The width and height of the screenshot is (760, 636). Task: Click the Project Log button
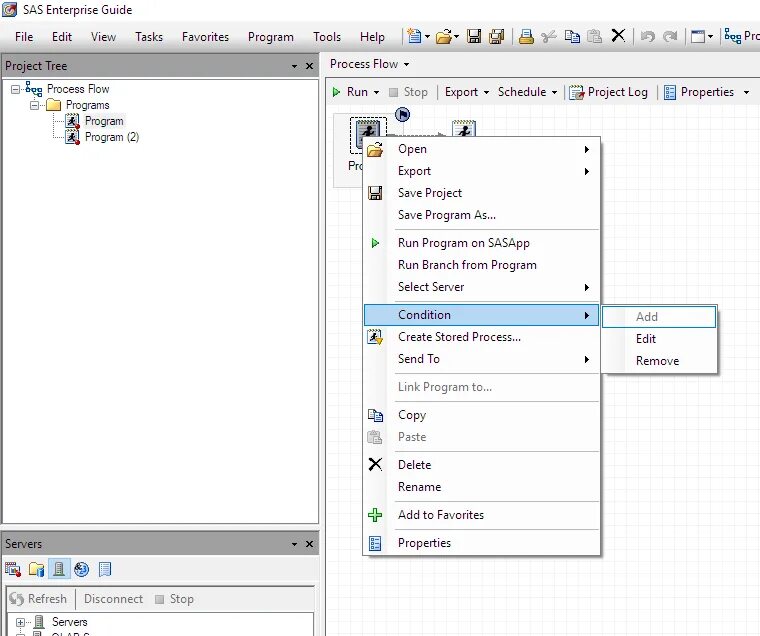608,92
